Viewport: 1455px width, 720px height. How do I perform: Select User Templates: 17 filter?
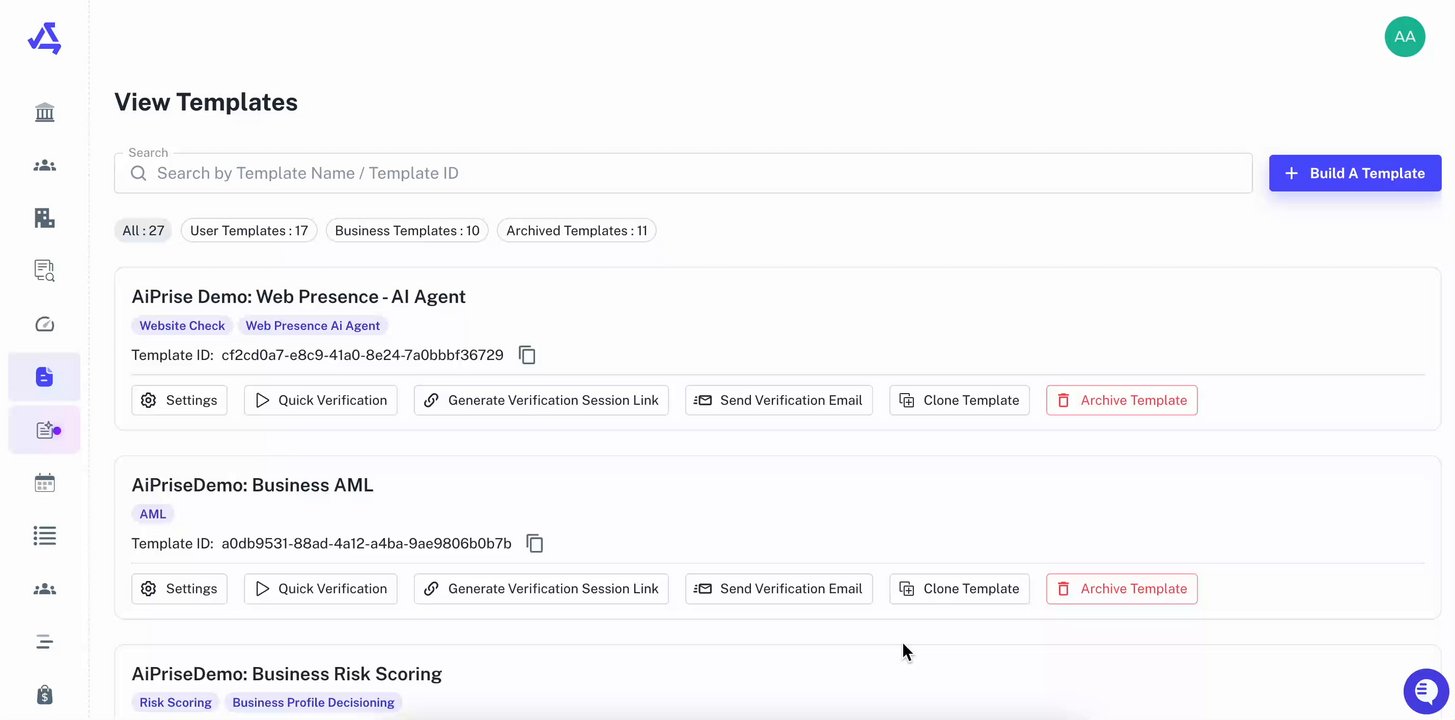(x=249, y=231)
